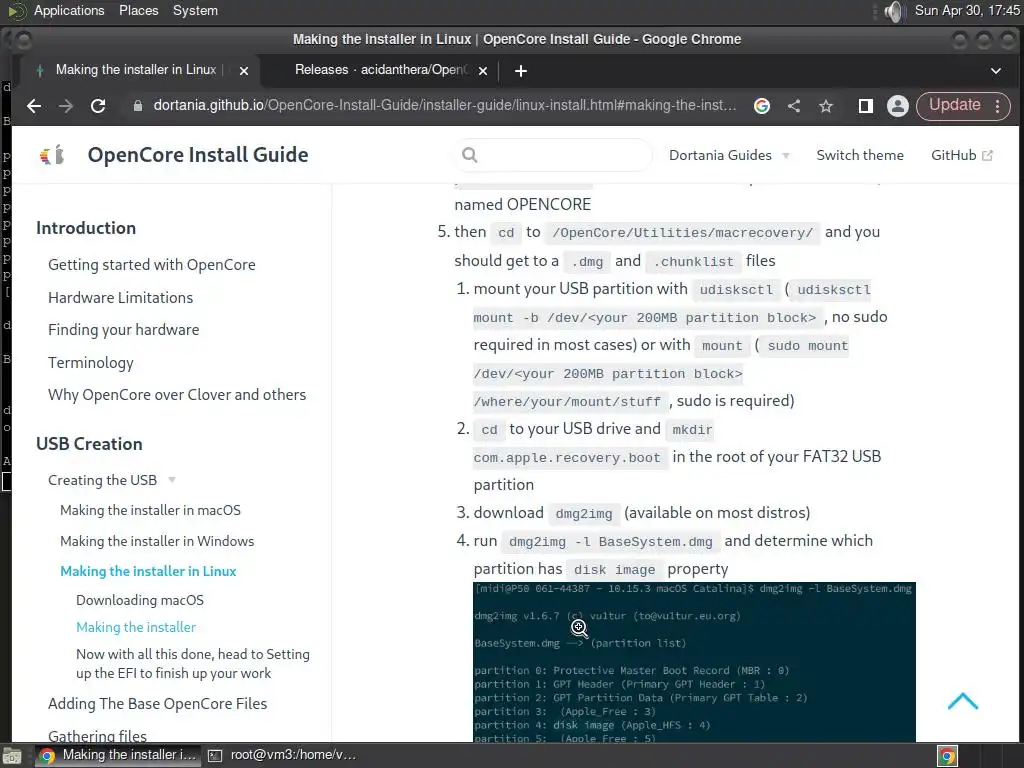This screenshot has height=768, width=1024.
Task: Open a new Chrome tab
Action: click(x=520, y=71)
